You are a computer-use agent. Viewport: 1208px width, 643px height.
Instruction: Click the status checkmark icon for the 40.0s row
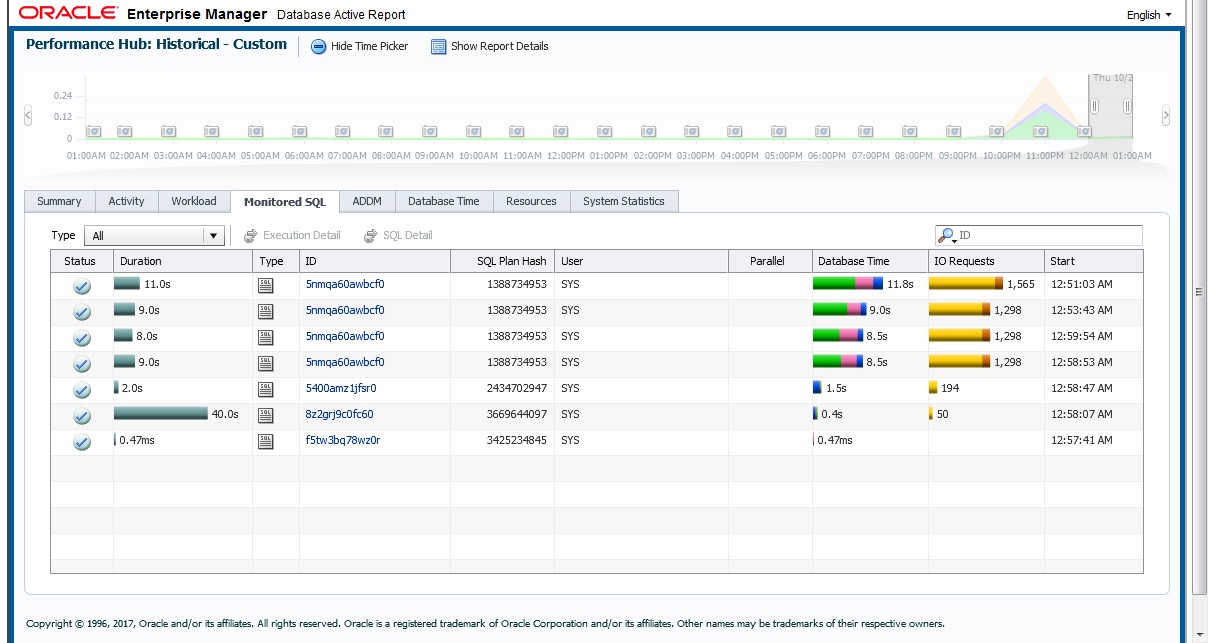pyautogui.click(x=83, y=416)
